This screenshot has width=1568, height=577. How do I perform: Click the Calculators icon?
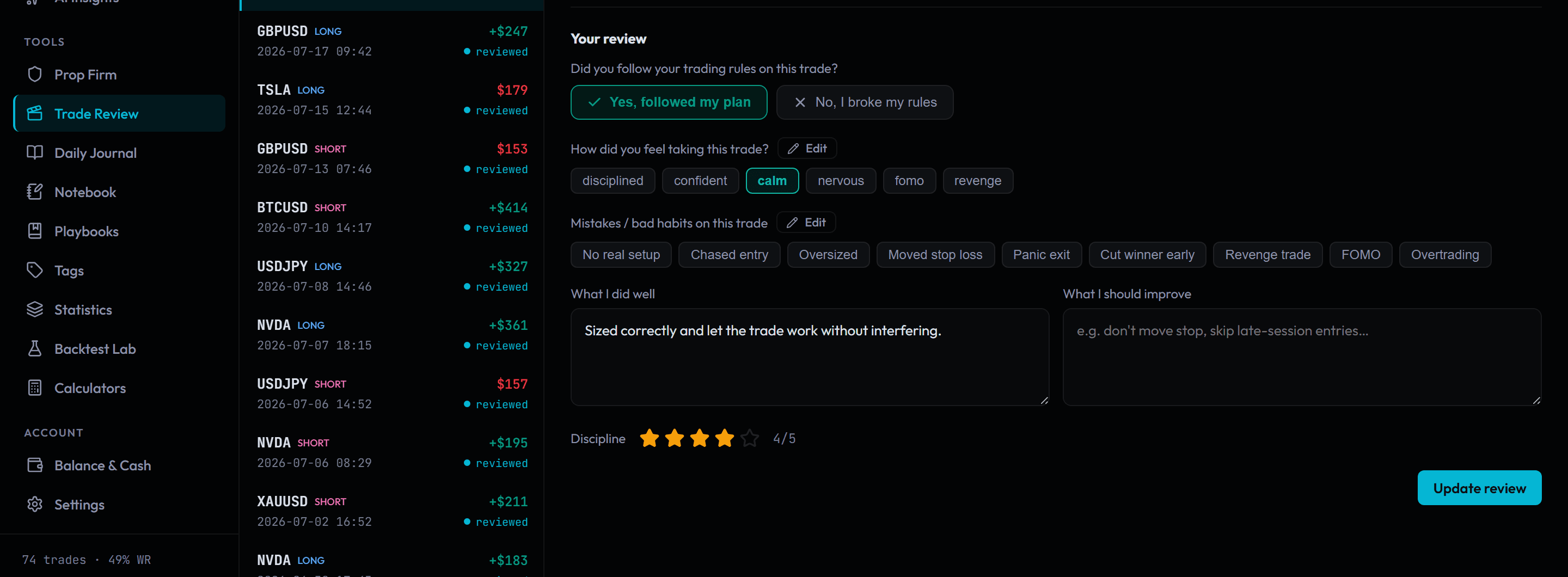pyautogui.click(x=35, y=388)
